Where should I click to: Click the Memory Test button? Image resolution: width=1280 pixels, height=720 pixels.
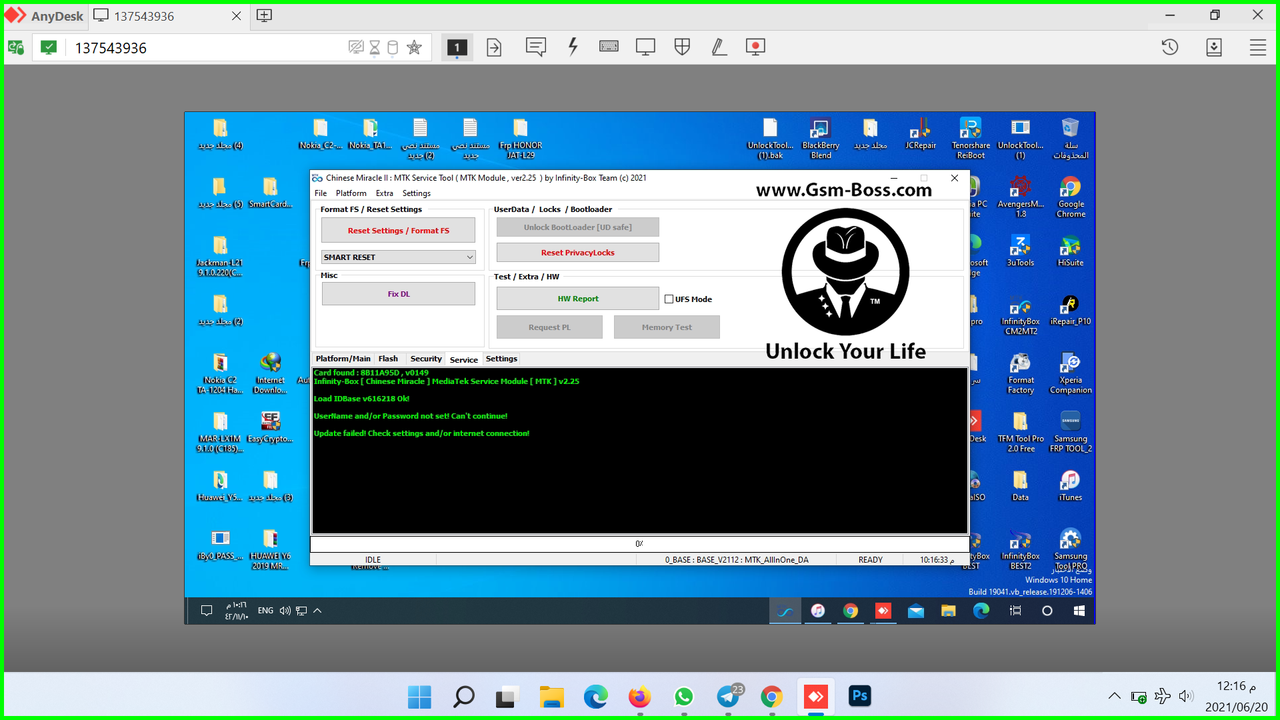667,327
